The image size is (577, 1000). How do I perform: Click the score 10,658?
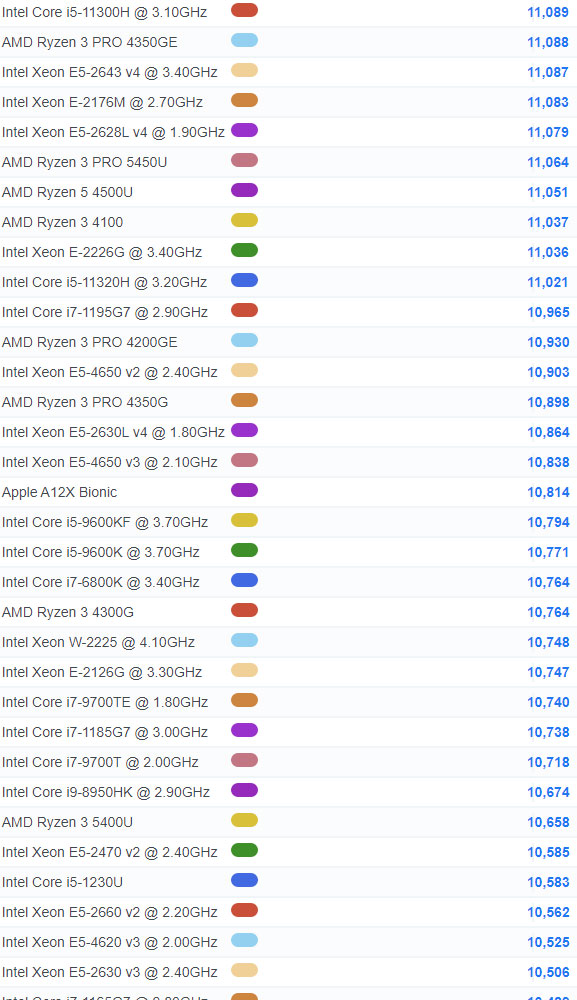click(548, 821)
